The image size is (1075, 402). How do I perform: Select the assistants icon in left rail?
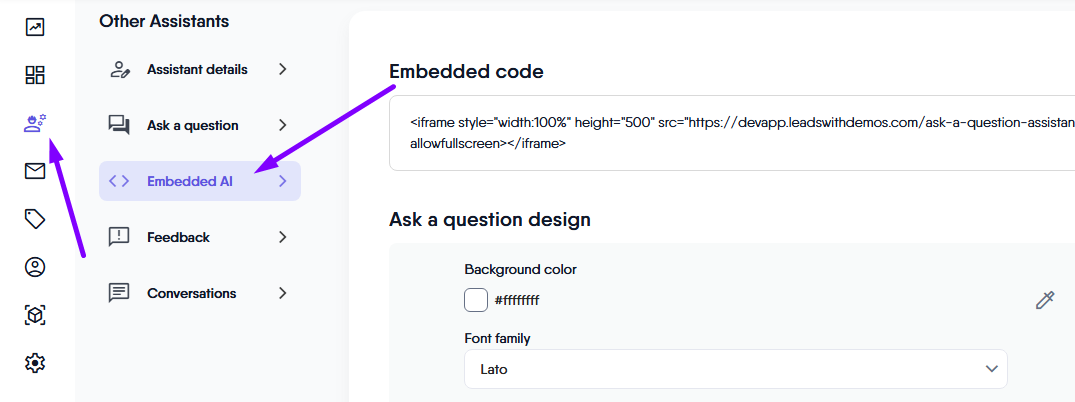coord(35,124)
